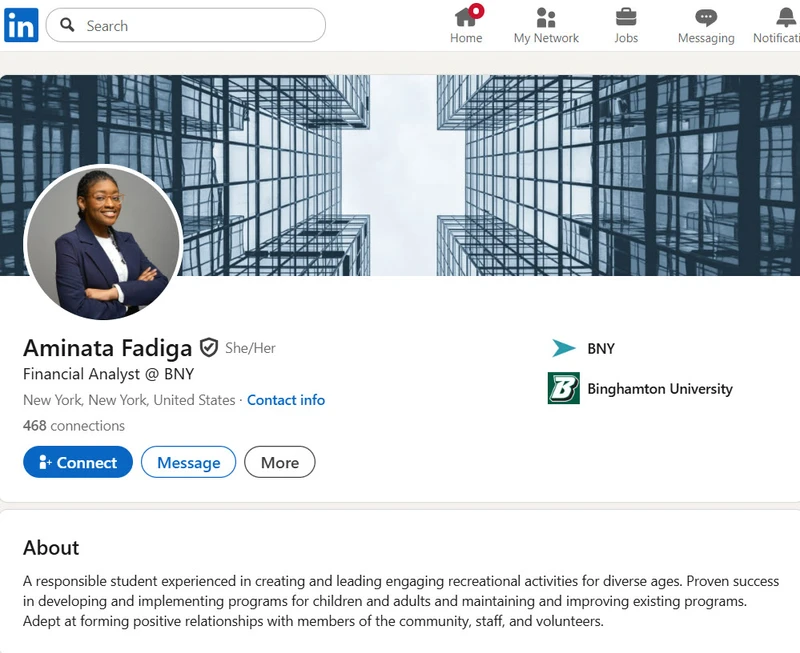
Task: Click the verification shield badge by name
Action: point(209,348)
